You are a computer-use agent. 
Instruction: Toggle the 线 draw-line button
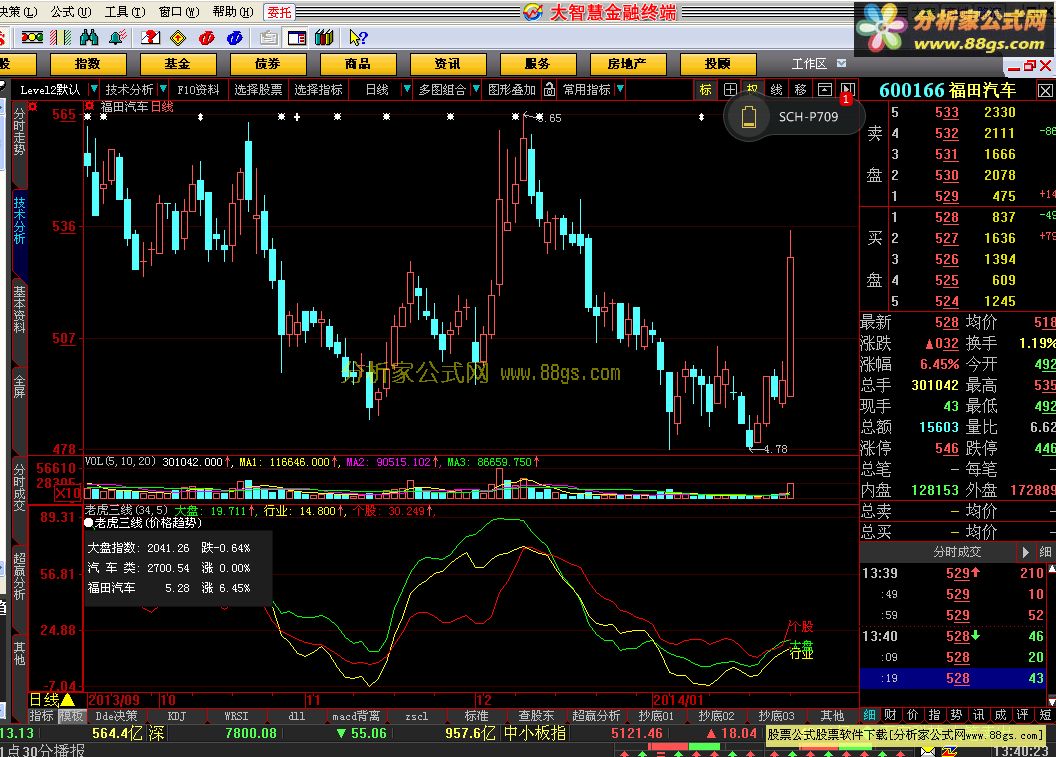(777, 89)
